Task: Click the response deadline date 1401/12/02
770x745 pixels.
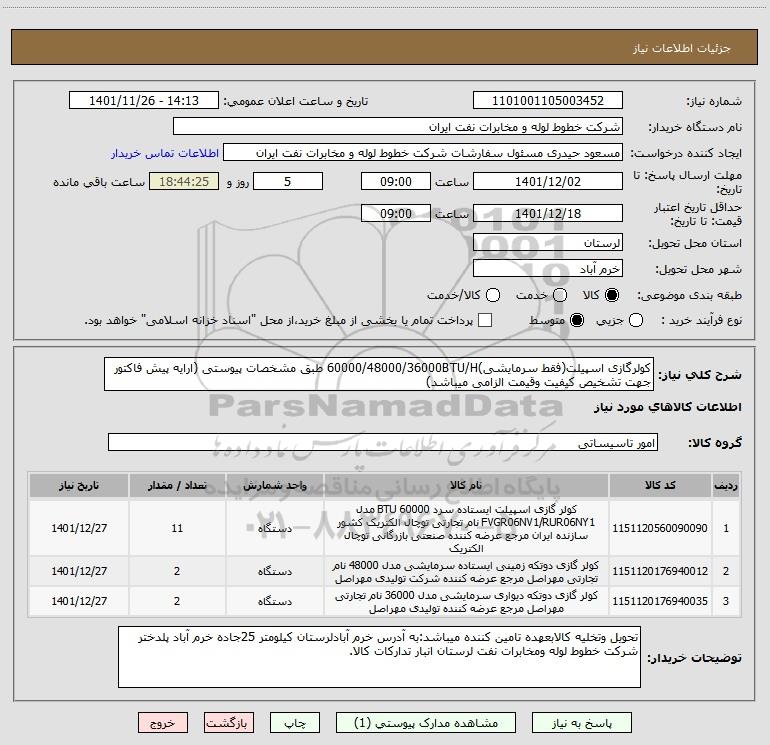Action: (548, 181)
